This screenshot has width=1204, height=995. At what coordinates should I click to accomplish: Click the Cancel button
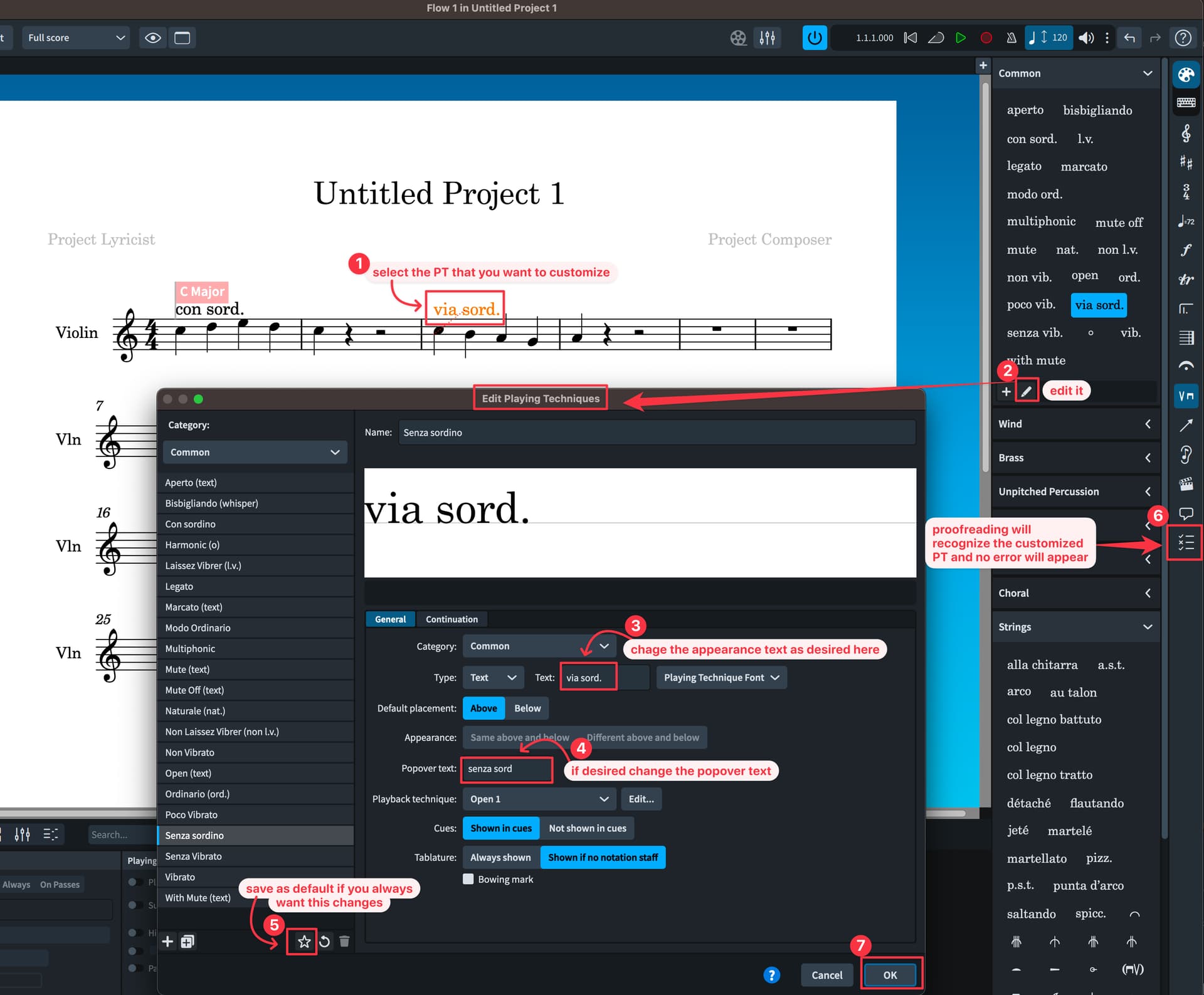coord(826,975)
